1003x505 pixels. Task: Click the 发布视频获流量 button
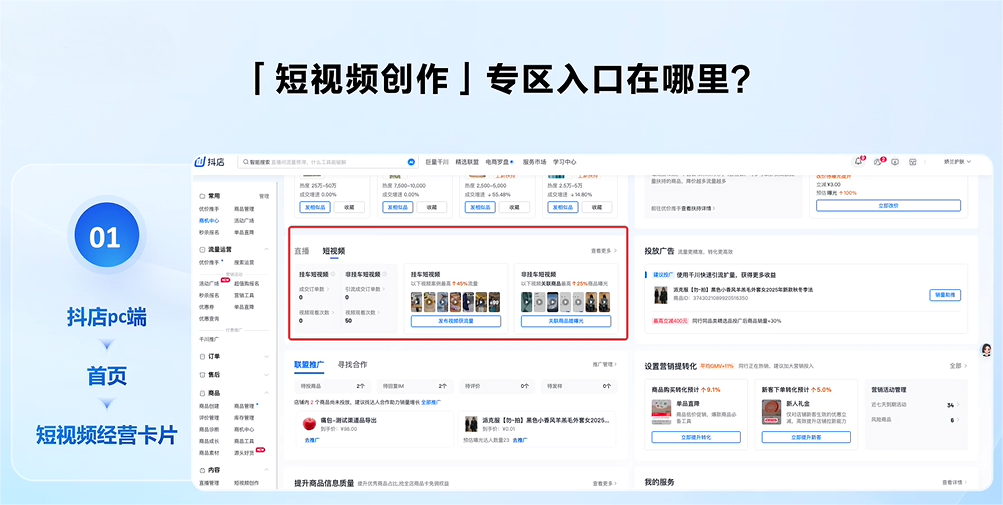pyautogui.click(x=455, y=322)
